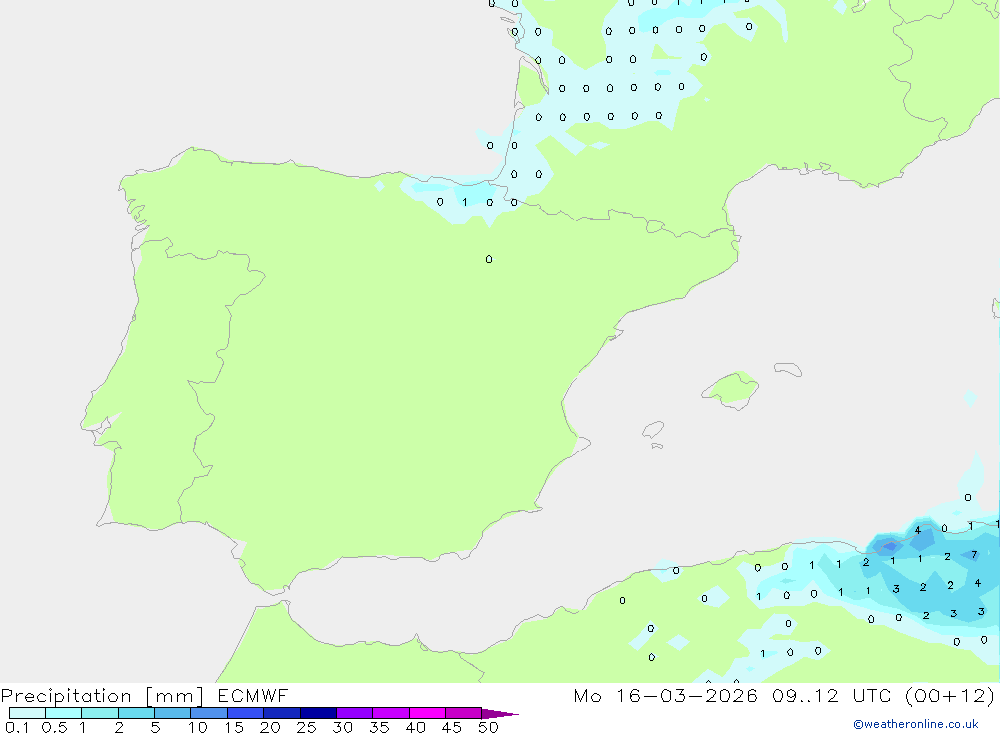Click the 40–45 mm magenta legend box
This screenshot has height=733, width=1000.
427,713
